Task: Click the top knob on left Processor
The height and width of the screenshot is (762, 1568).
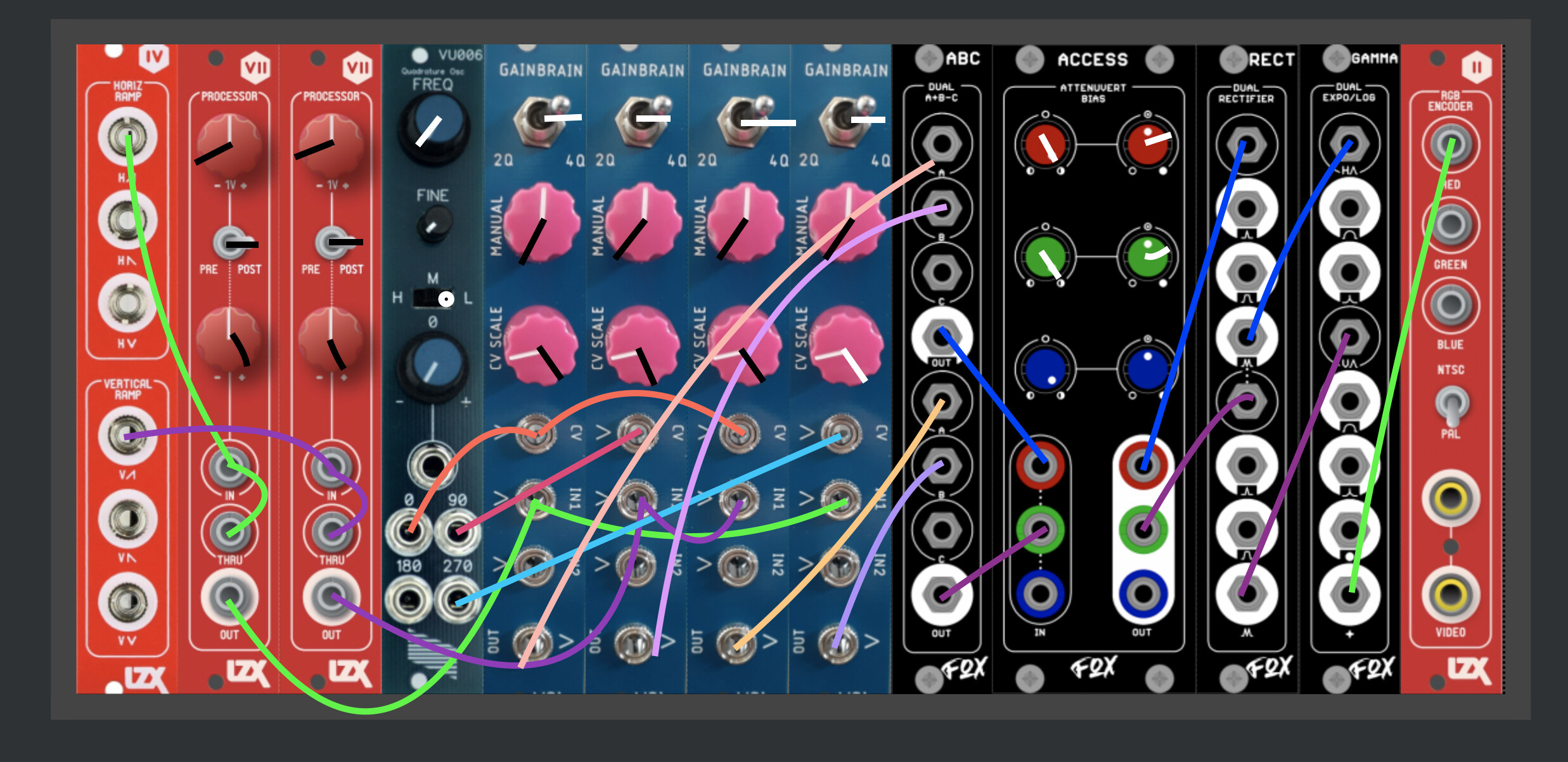Action: pyautogui.click(x=229, y=147)
